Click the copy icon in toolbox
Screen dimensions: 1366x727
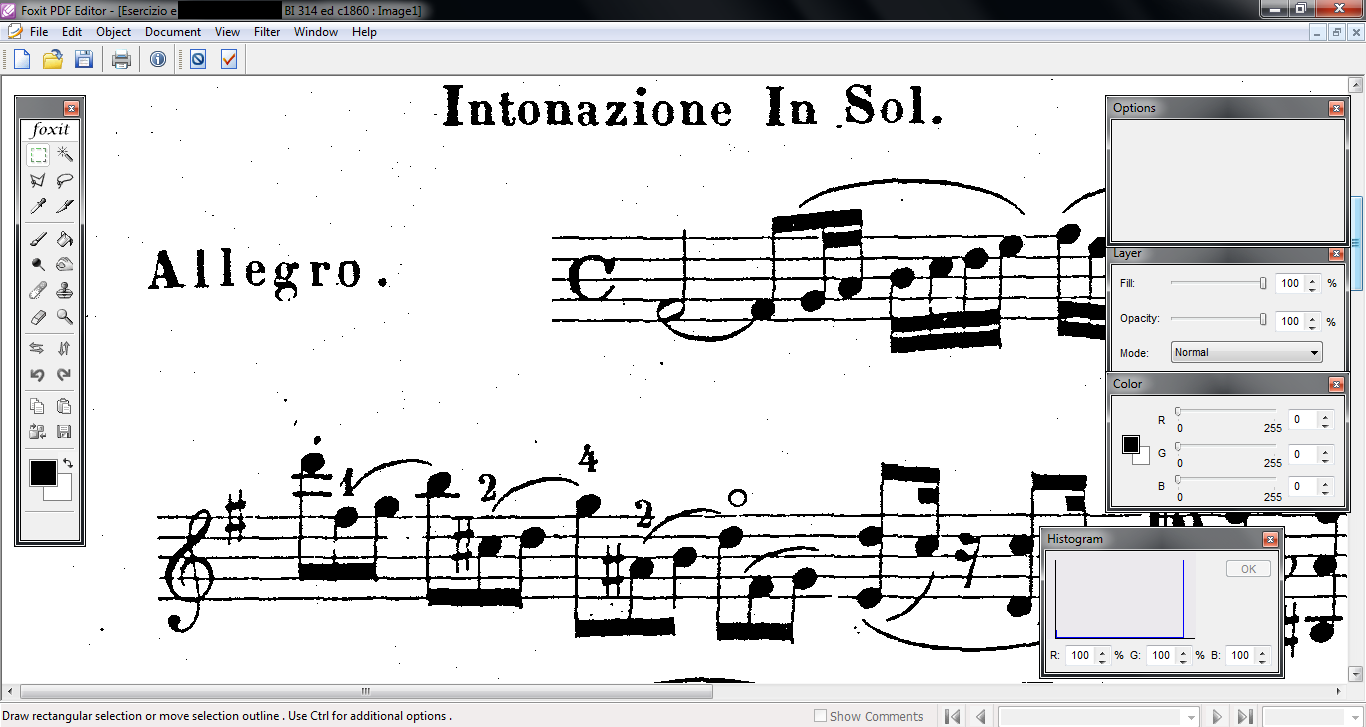coord(38,406)
